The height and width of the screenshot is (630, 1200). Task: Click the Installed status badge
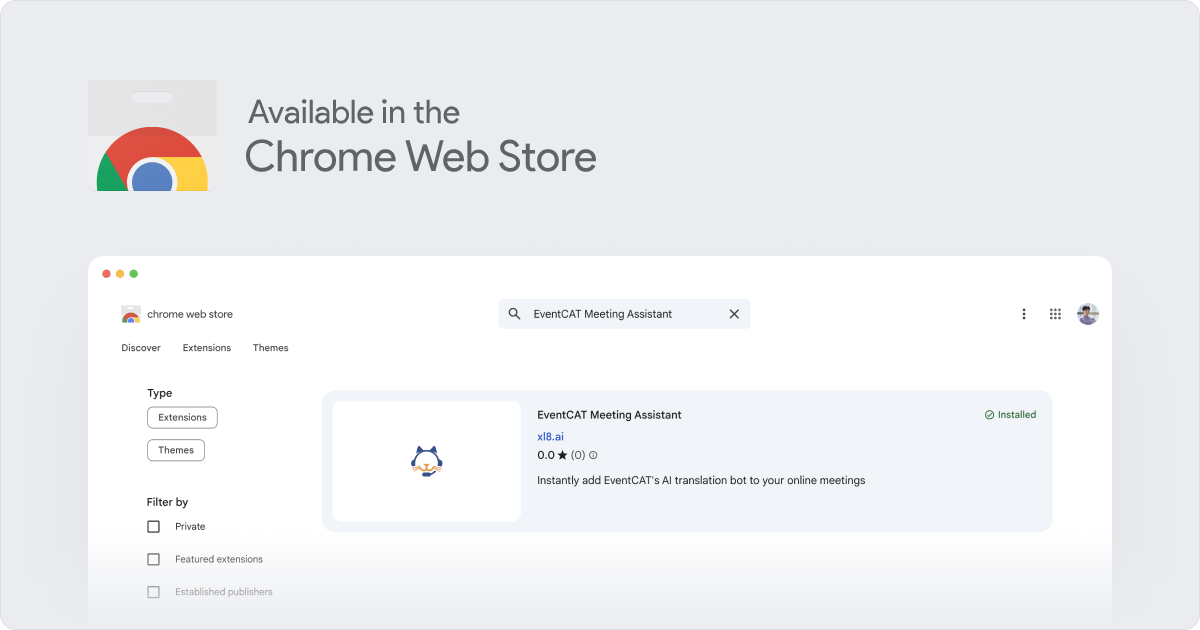pyautogui.click(x=1010, y=415)
